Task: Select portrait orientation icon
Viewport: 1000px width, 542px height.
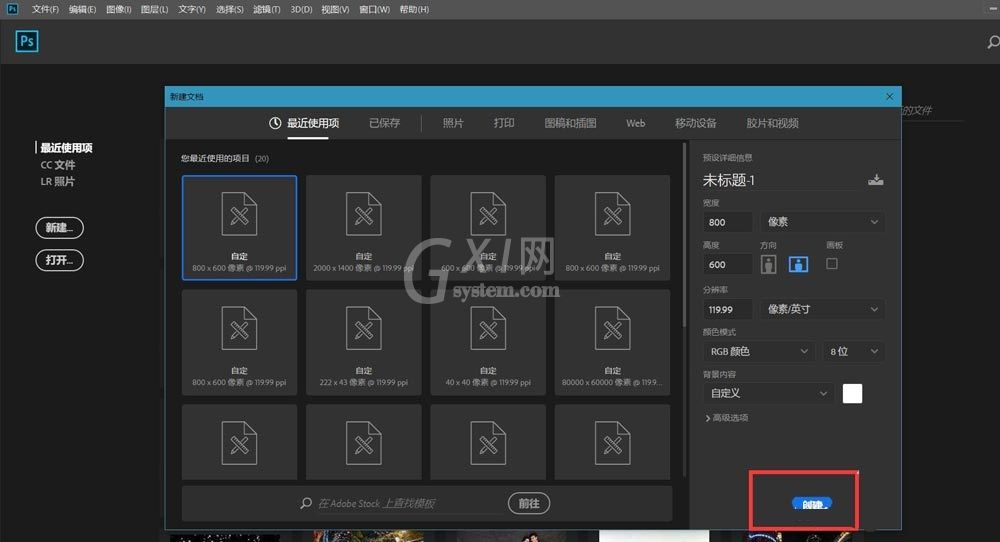Action: click(x=768, y=264)
